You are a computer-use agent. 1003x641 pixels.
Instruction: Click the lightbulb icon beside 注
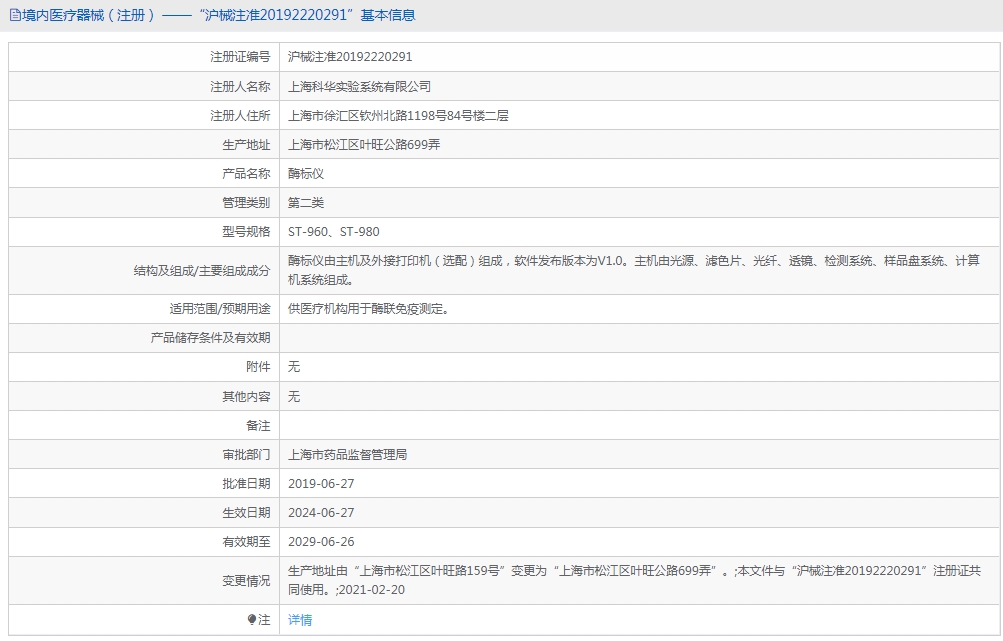click(252, 620)
